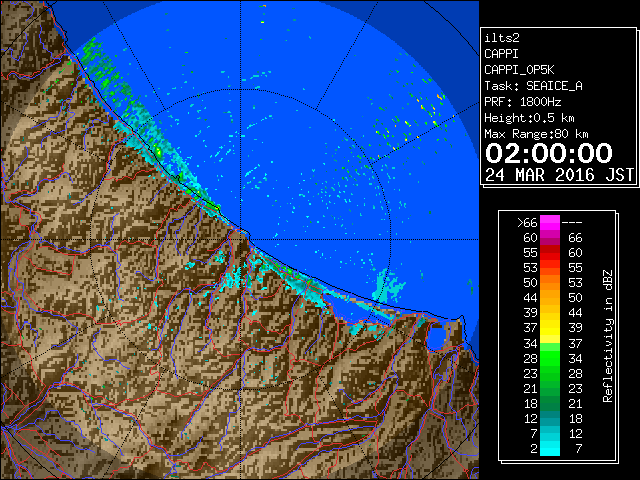
Task: Click the 'PRF: 1800Hz' line
Action: point(522,102)
